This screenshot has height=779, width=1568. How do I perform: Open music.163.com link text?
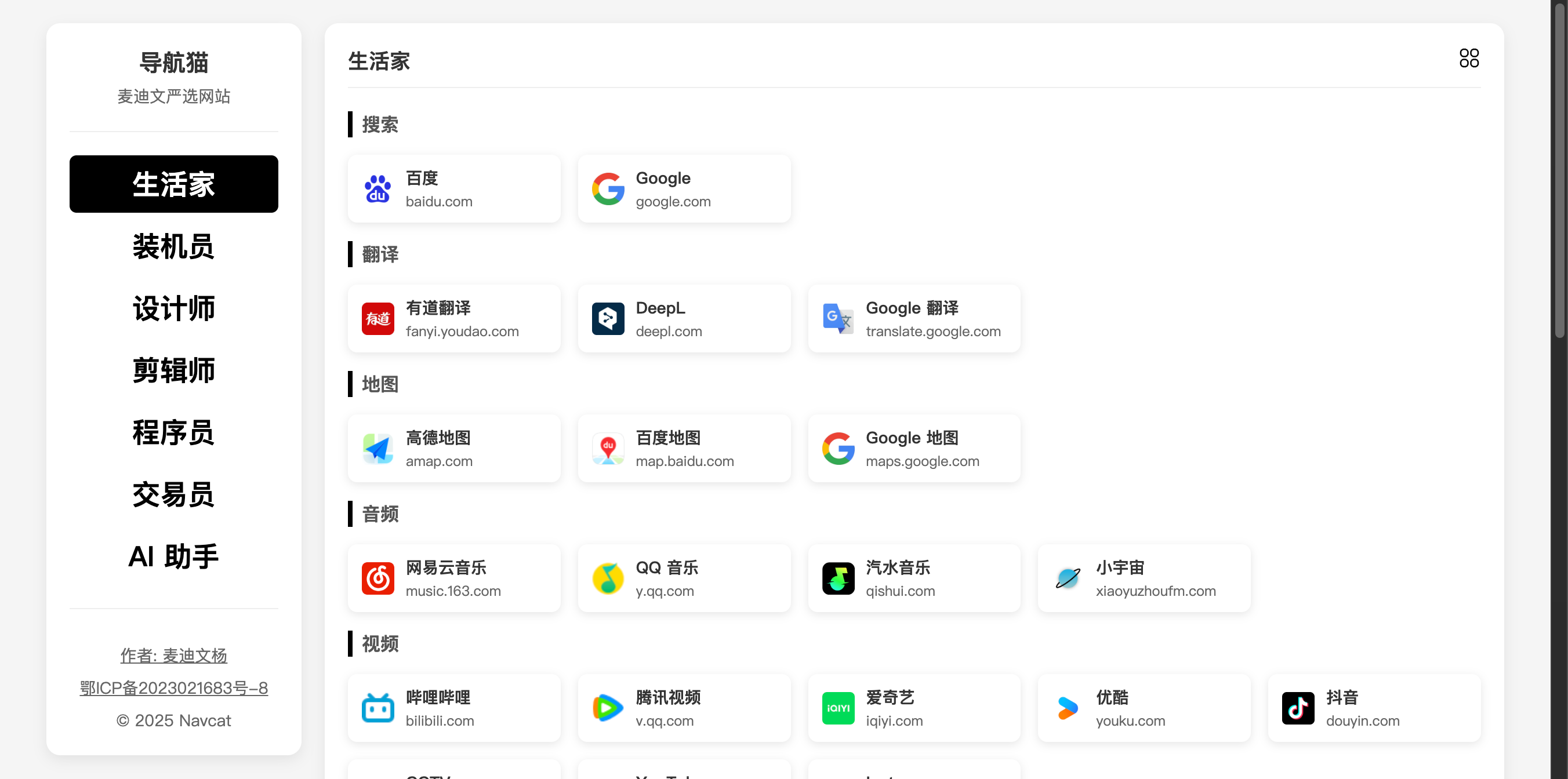(453, 591)
